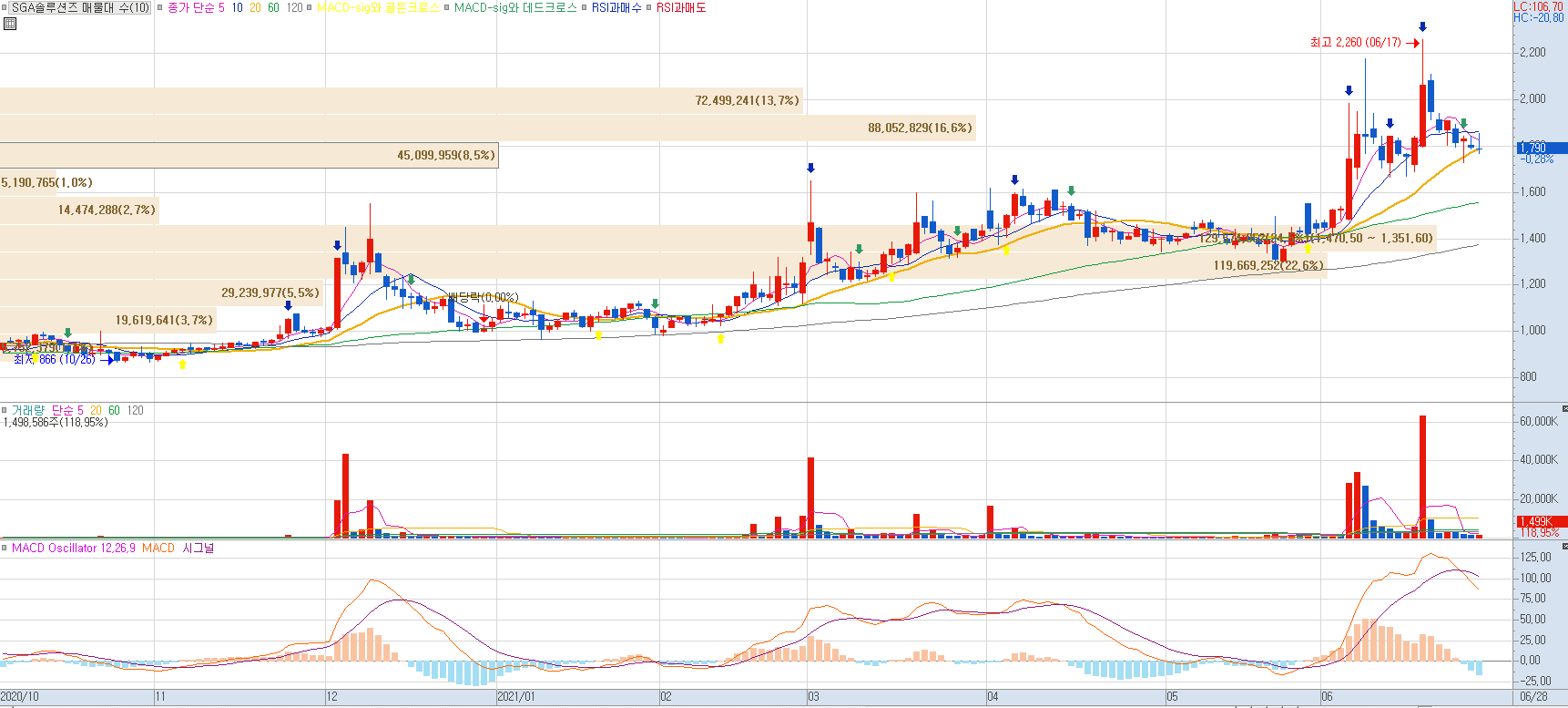
Task: Toggle the marker before MACD-sig와 데드크로스
Action: click(447, 7)
